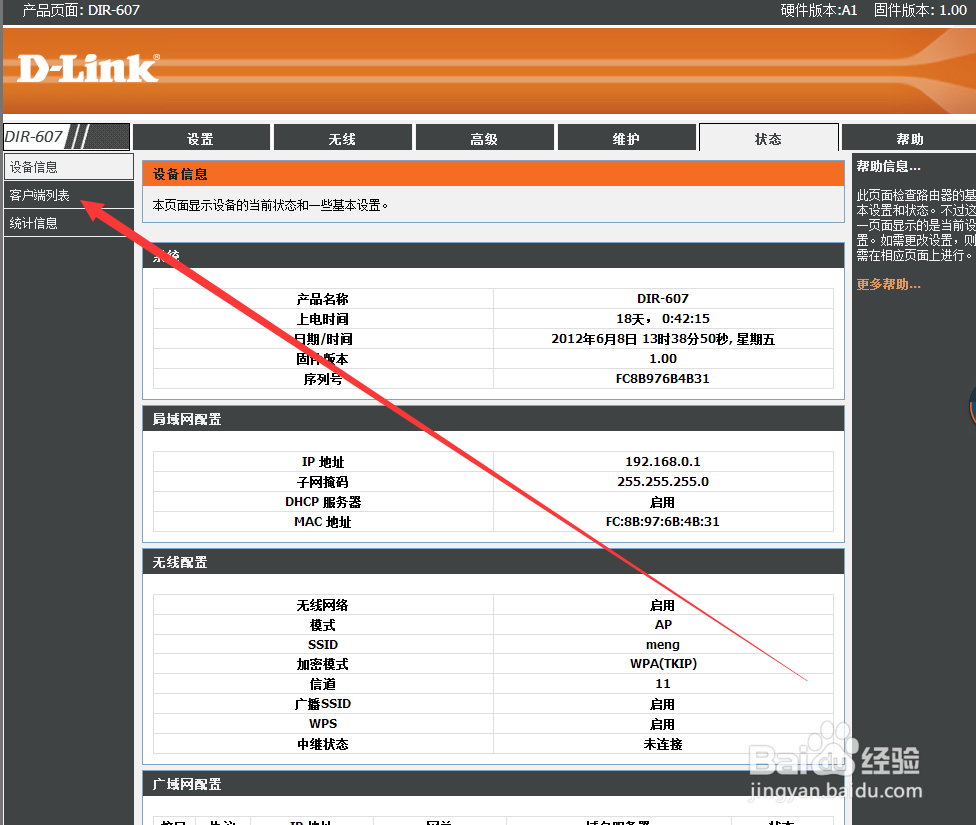Open the 高级 tab

(x=484, y=138)
